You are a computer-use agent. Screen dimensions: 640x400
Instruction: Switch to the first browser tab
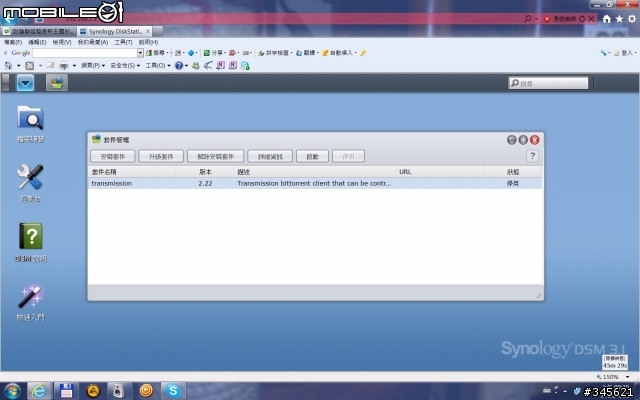39,31
